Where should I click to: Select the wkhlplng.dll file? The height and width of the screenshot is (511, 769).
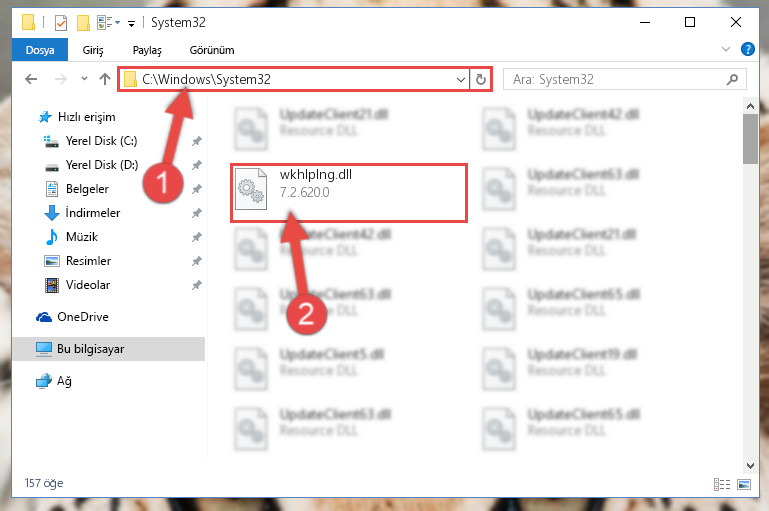click(349, 193)
